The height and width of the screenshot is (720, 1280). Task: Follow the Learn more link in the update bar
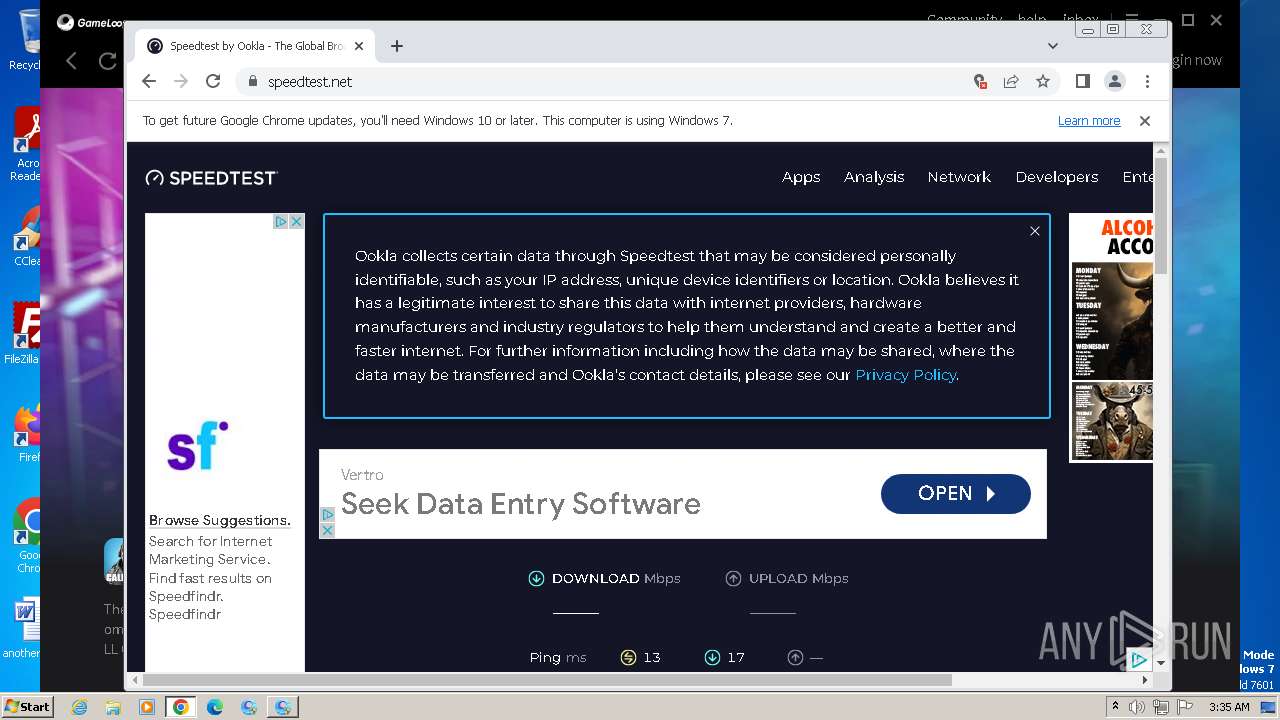(x=1089, y=120)
